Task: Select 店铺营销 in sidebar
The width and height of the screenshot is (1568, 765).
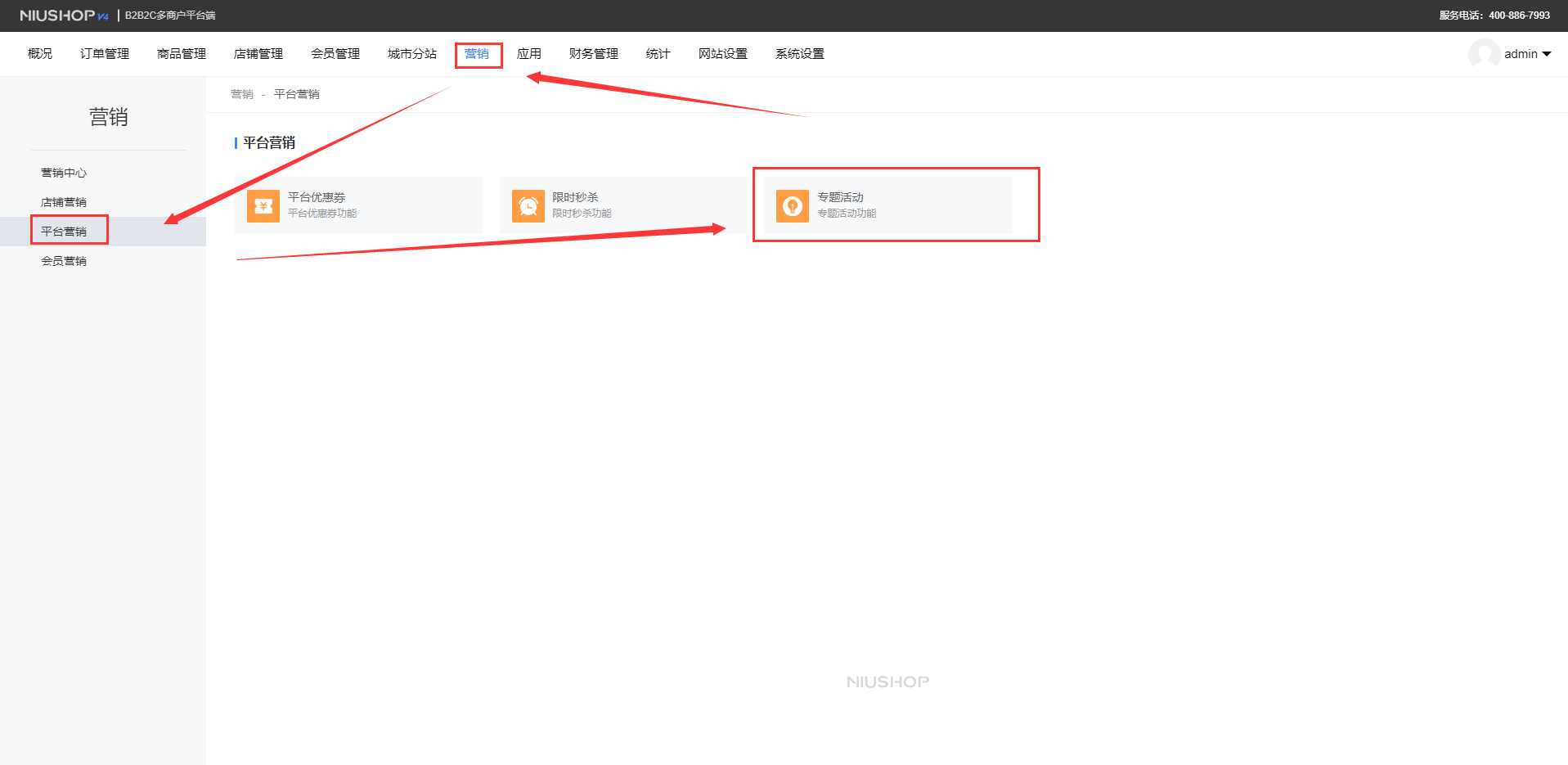Action: 64,202
